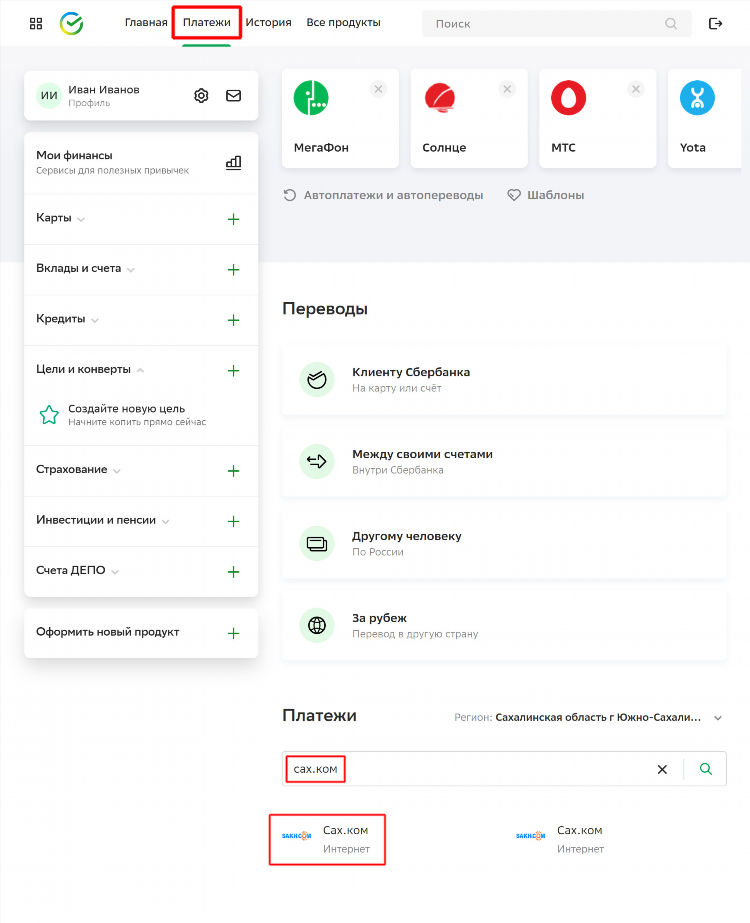Open Иван Иванов profile link
The image size is (750, 923).
click(104, 95)
